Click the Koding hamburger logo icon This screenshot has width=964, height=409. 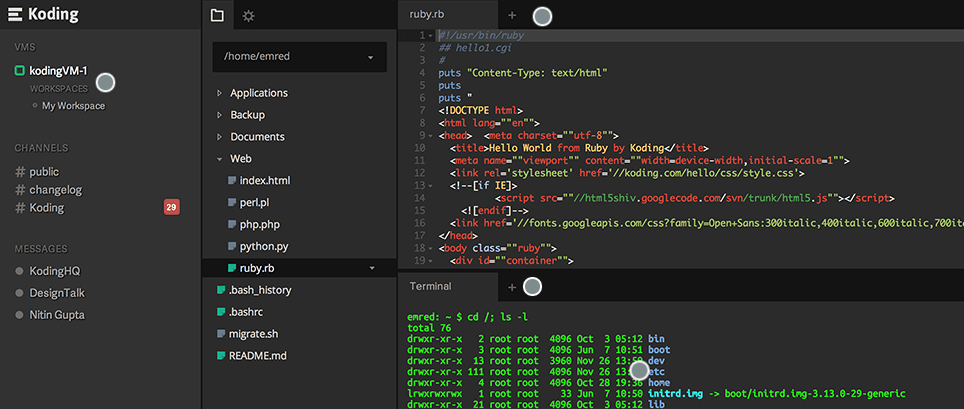[15, 14]
